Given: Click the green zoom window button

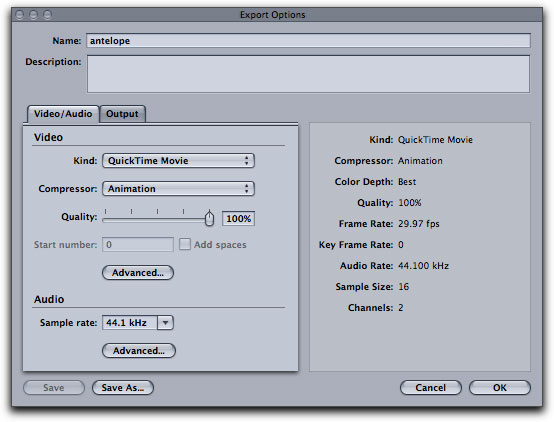Looking at the screenshot, I should coord(47,15).
